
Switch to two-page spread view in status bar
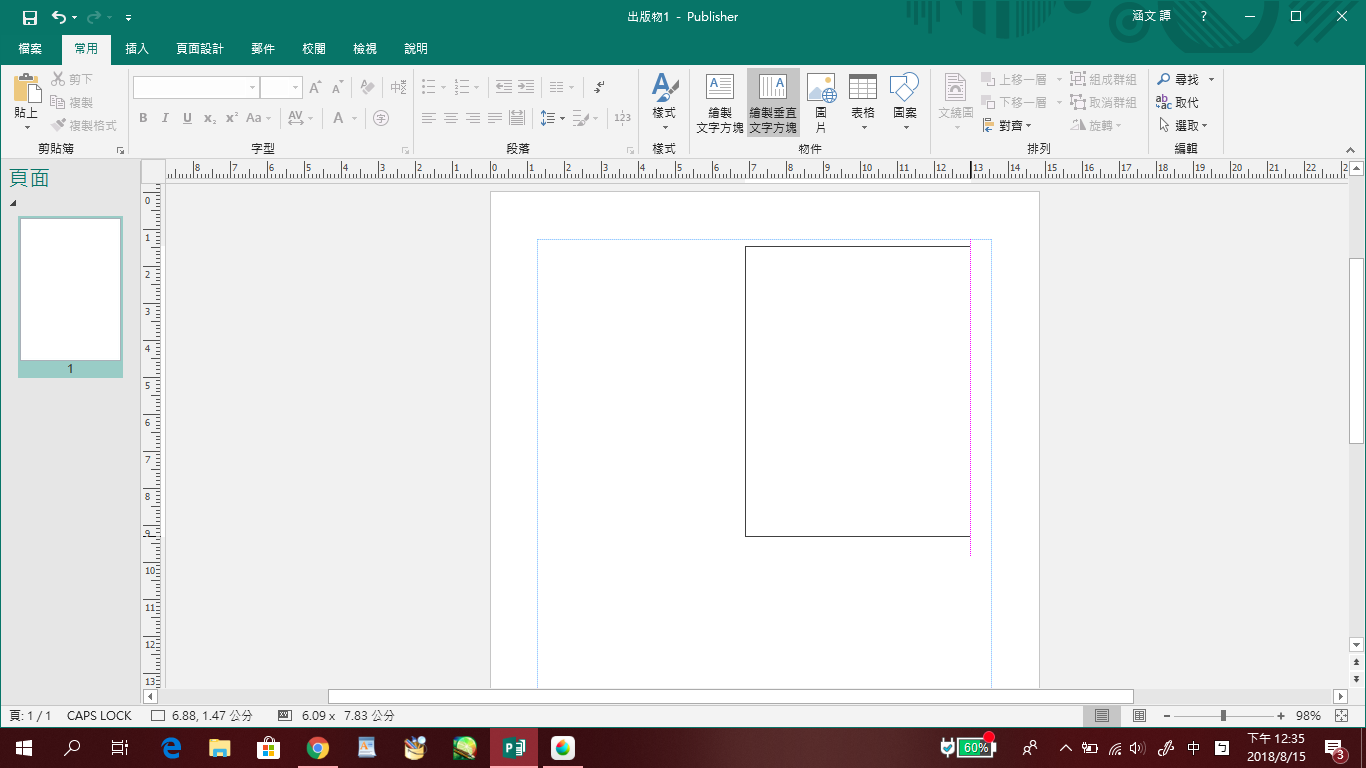pos(1139,716)
